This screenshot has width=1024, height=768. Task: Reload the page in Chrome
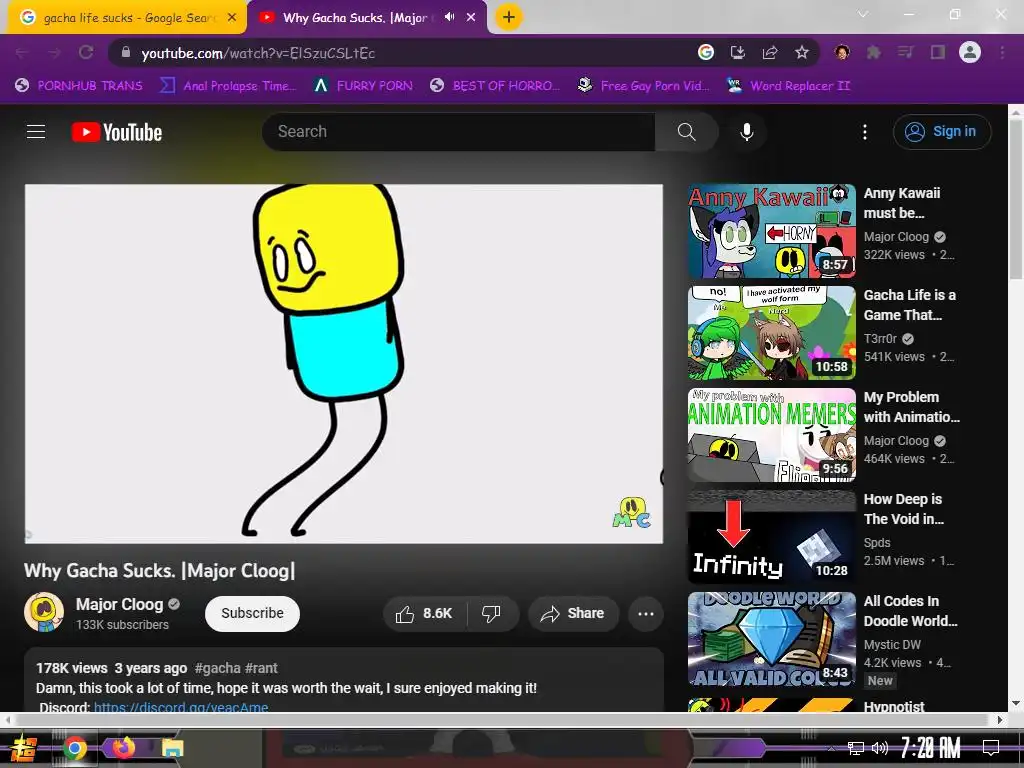tap(86, 53)
